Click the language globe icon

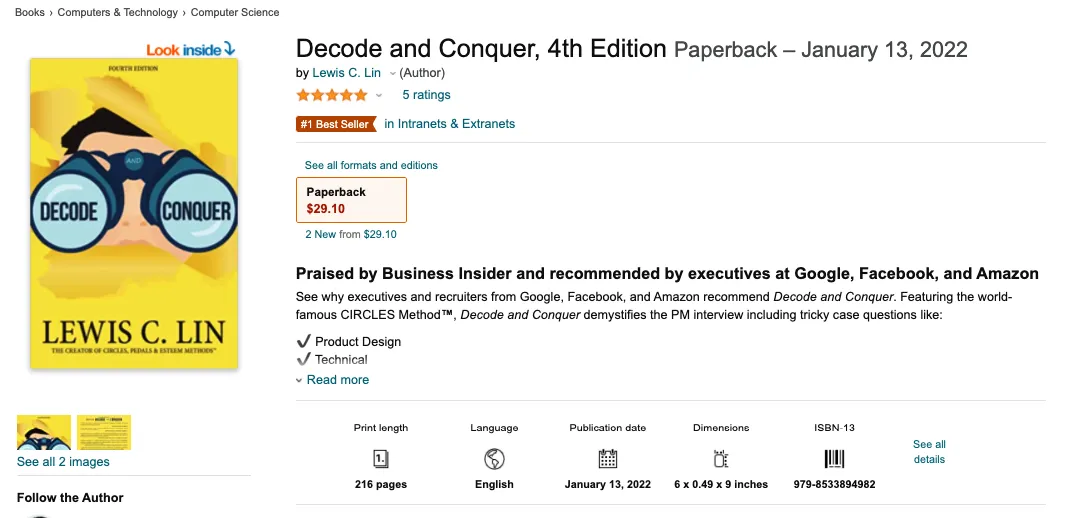tap(494, 459)
